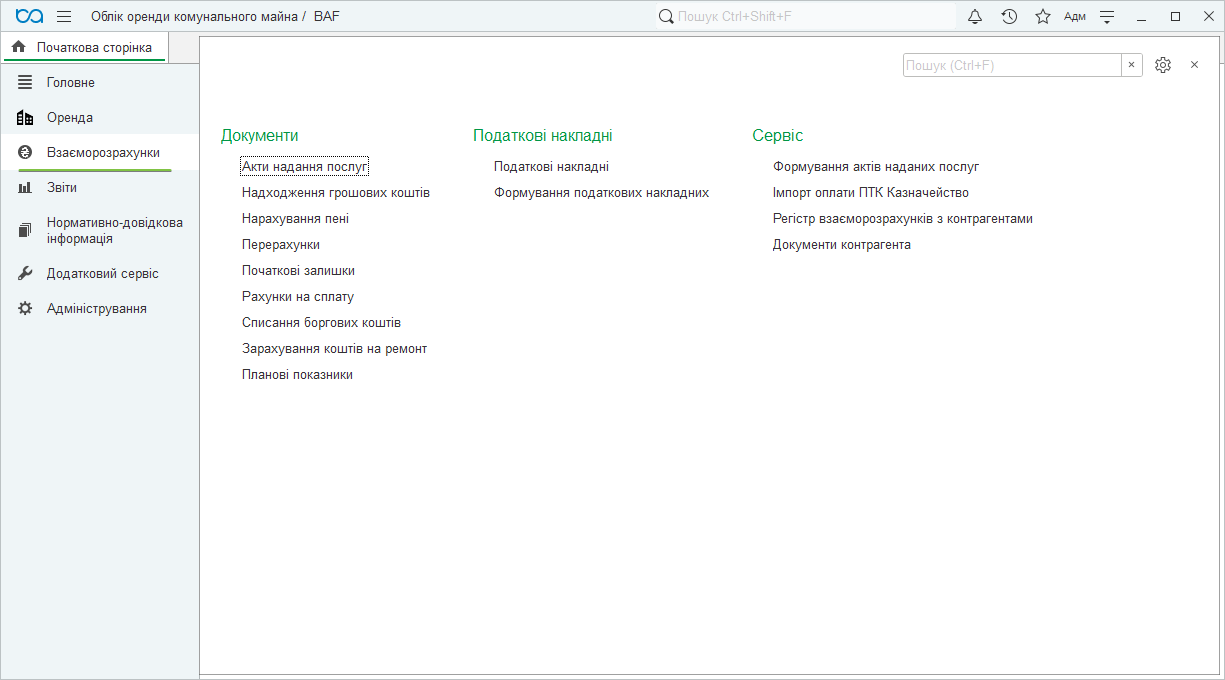This screenshot has height=680, width=1225.
Task: Open the section settings gear icon
Action: point(1162,65)
